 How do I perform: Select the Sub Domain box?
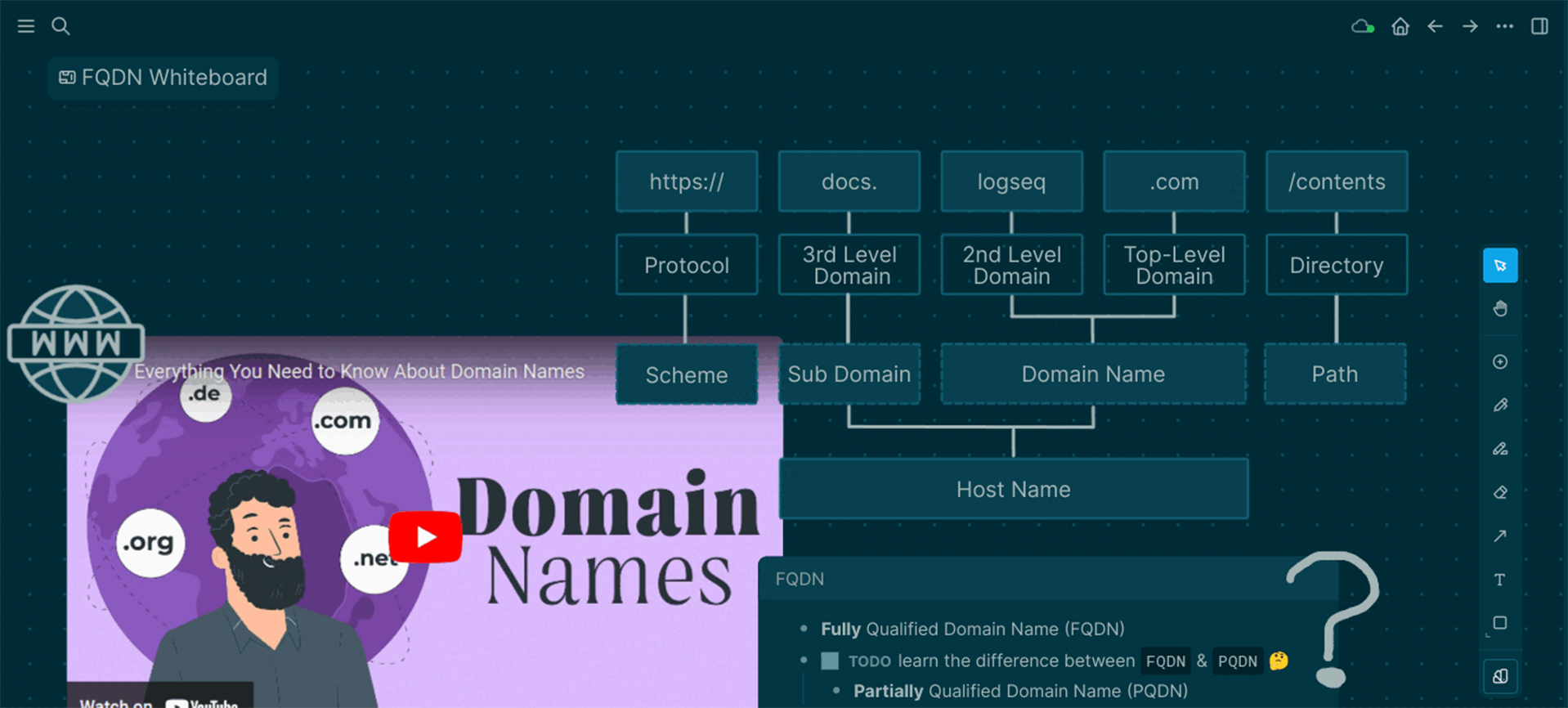849,374
